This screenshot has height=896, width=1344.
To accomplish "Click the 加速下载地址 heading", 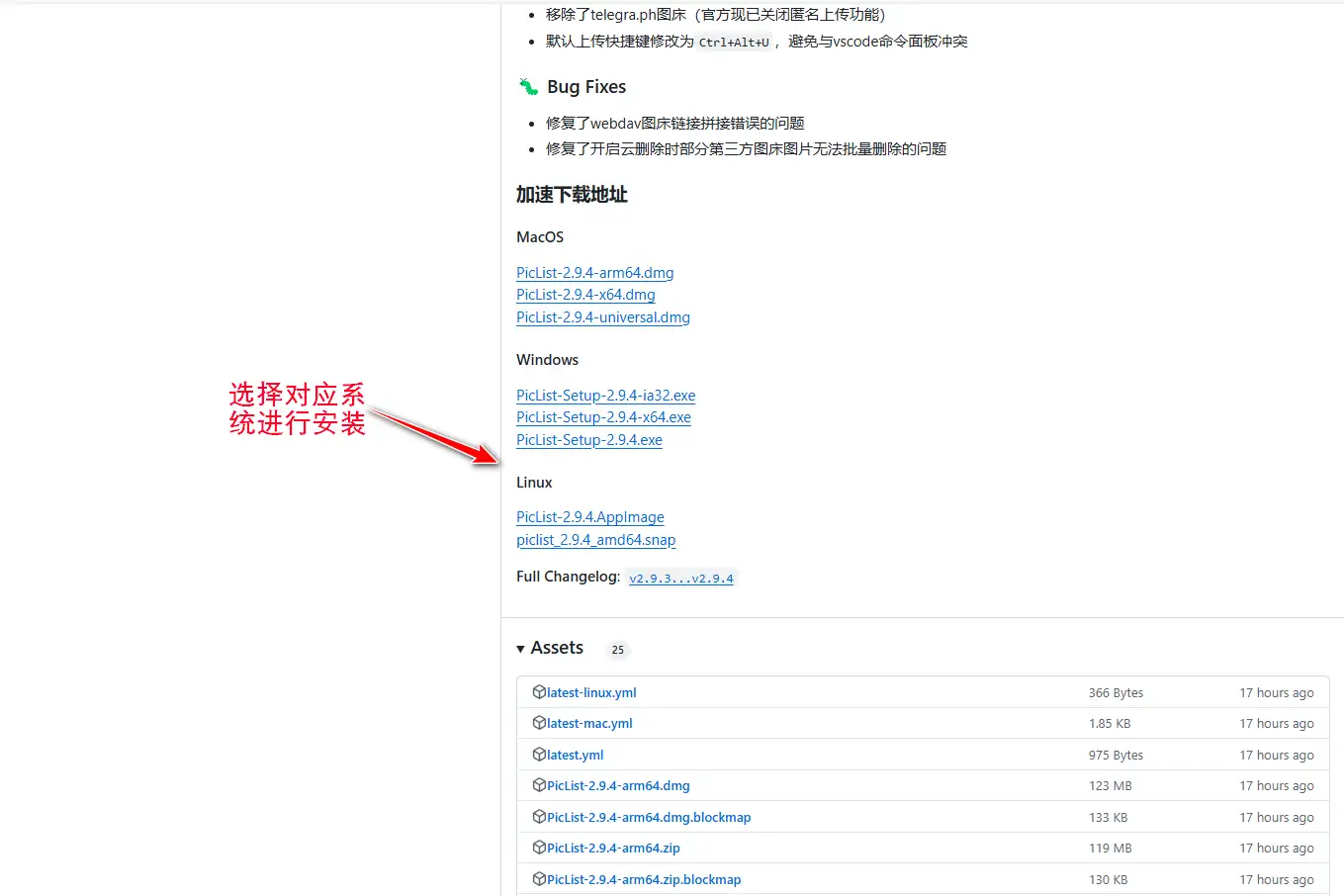I will coord(572,195).
